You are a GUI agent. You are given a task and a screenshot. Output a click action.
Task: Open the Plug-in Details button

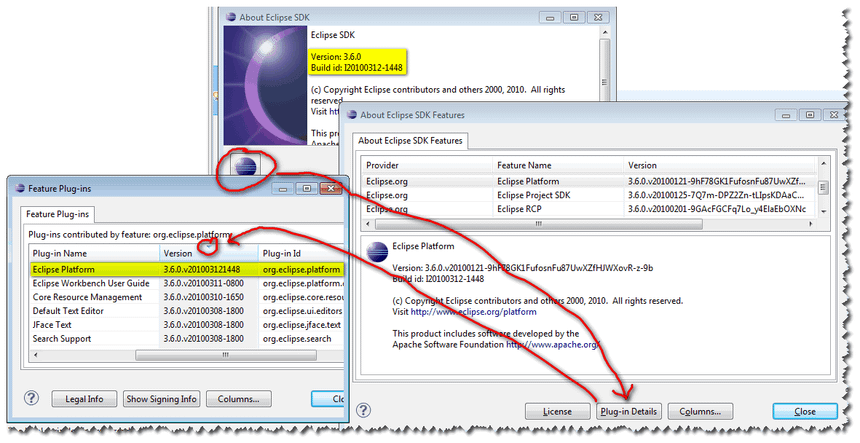tap(628, 411)
